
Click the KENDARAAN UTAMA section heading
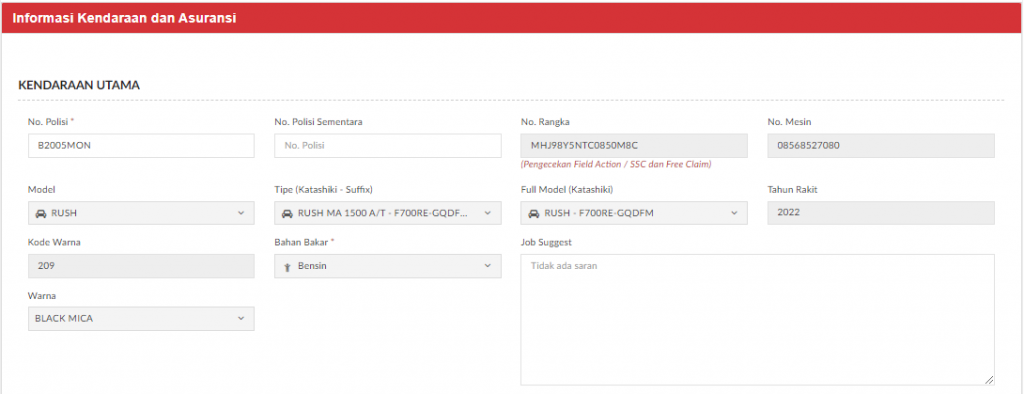click(x=78, y=85)
